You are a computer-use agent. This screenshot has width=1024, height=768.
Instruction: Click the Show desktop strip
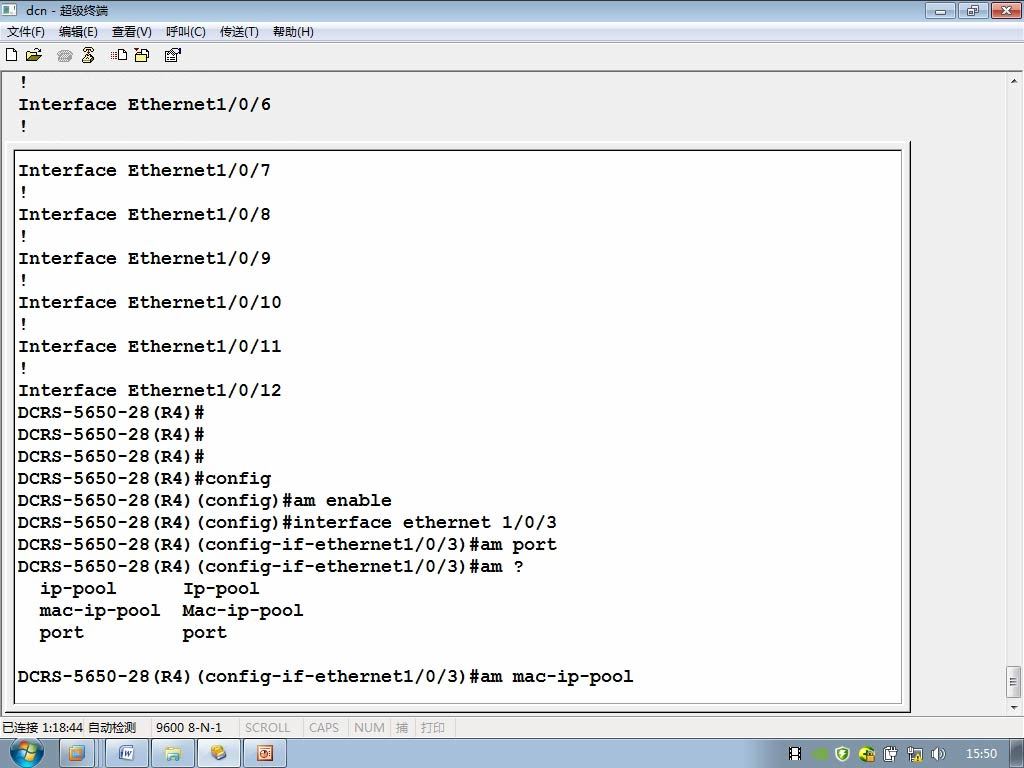pos(1017,754)
